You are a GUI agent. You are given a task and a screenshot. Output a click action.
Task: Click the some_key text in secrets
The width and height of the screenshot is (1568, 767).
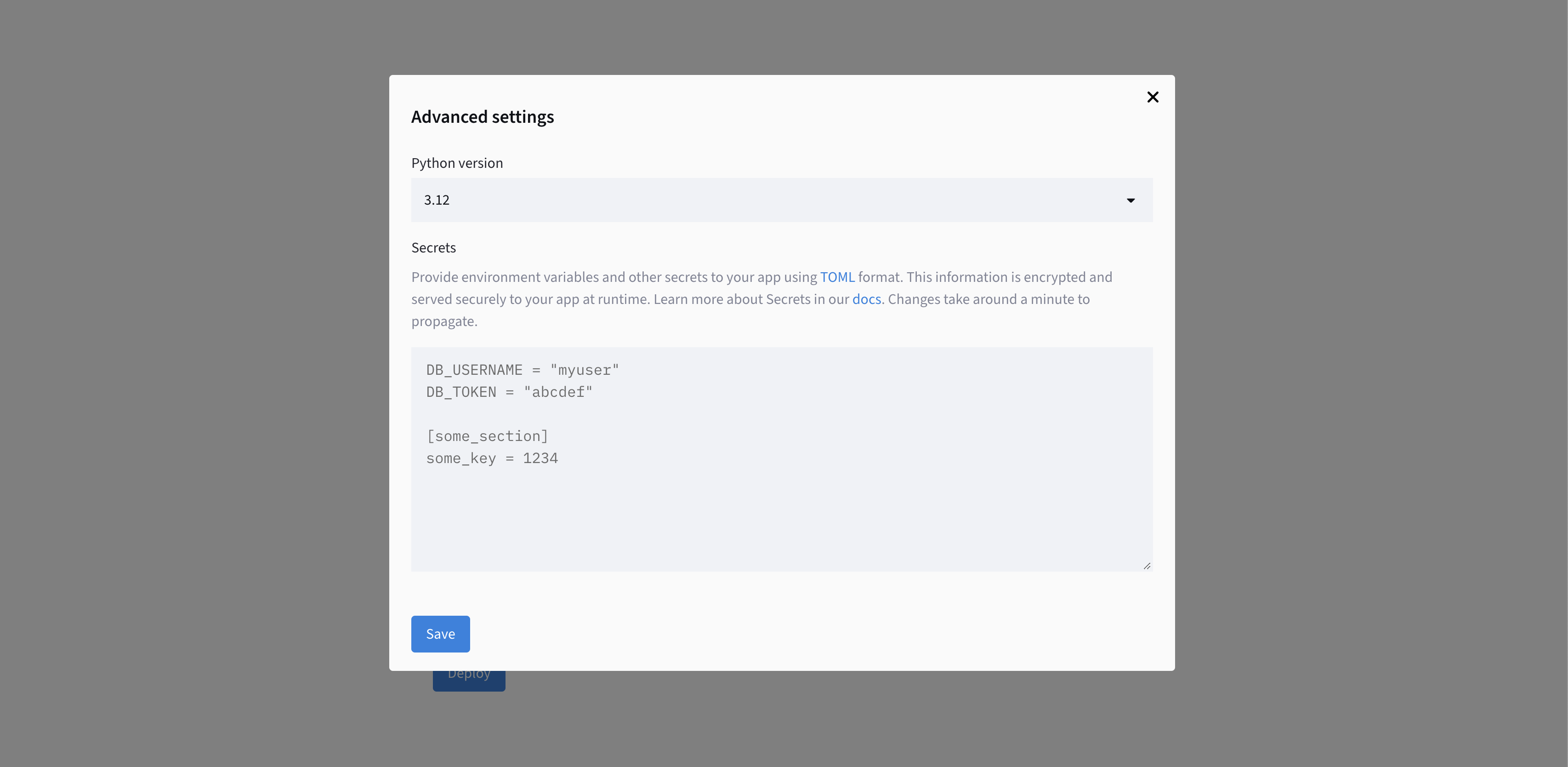click(461, 459)
